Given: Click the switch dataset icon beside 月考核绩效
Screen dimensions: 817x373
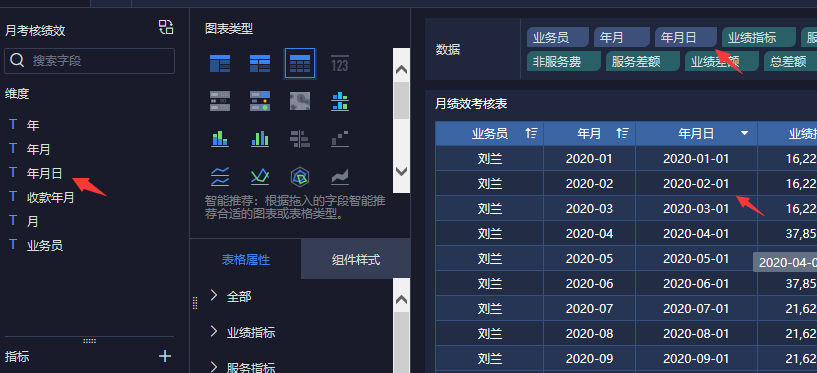Looking at the screenshot, I should coord(166,28).
